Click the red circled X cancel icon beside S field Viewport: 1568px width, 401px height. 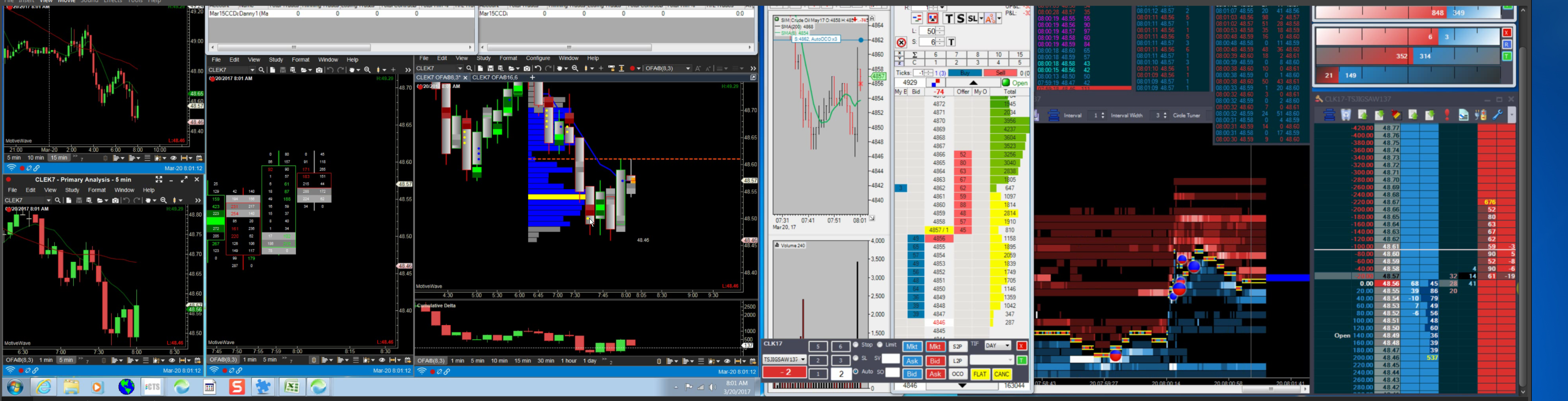point(901,43)
